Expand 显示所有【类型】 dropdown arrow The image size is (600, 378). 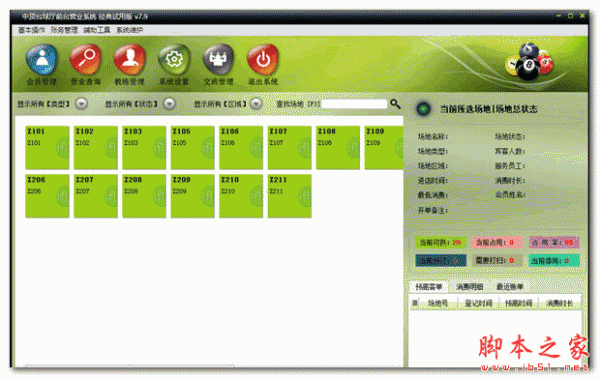(81, 104)
